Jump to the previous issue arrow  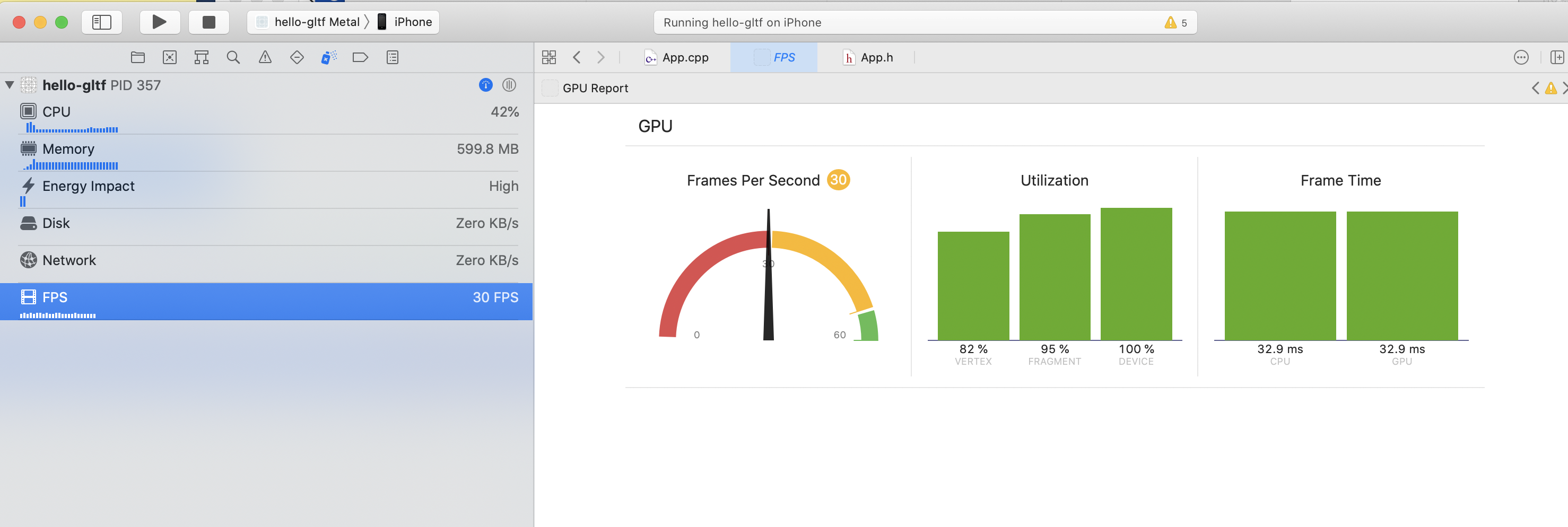(x=1535, y=88)
